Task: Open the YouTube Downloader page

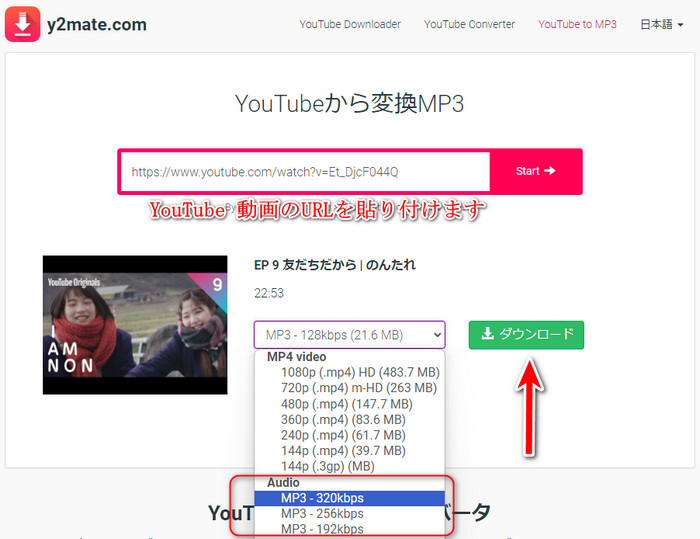Action: (350, 24)
